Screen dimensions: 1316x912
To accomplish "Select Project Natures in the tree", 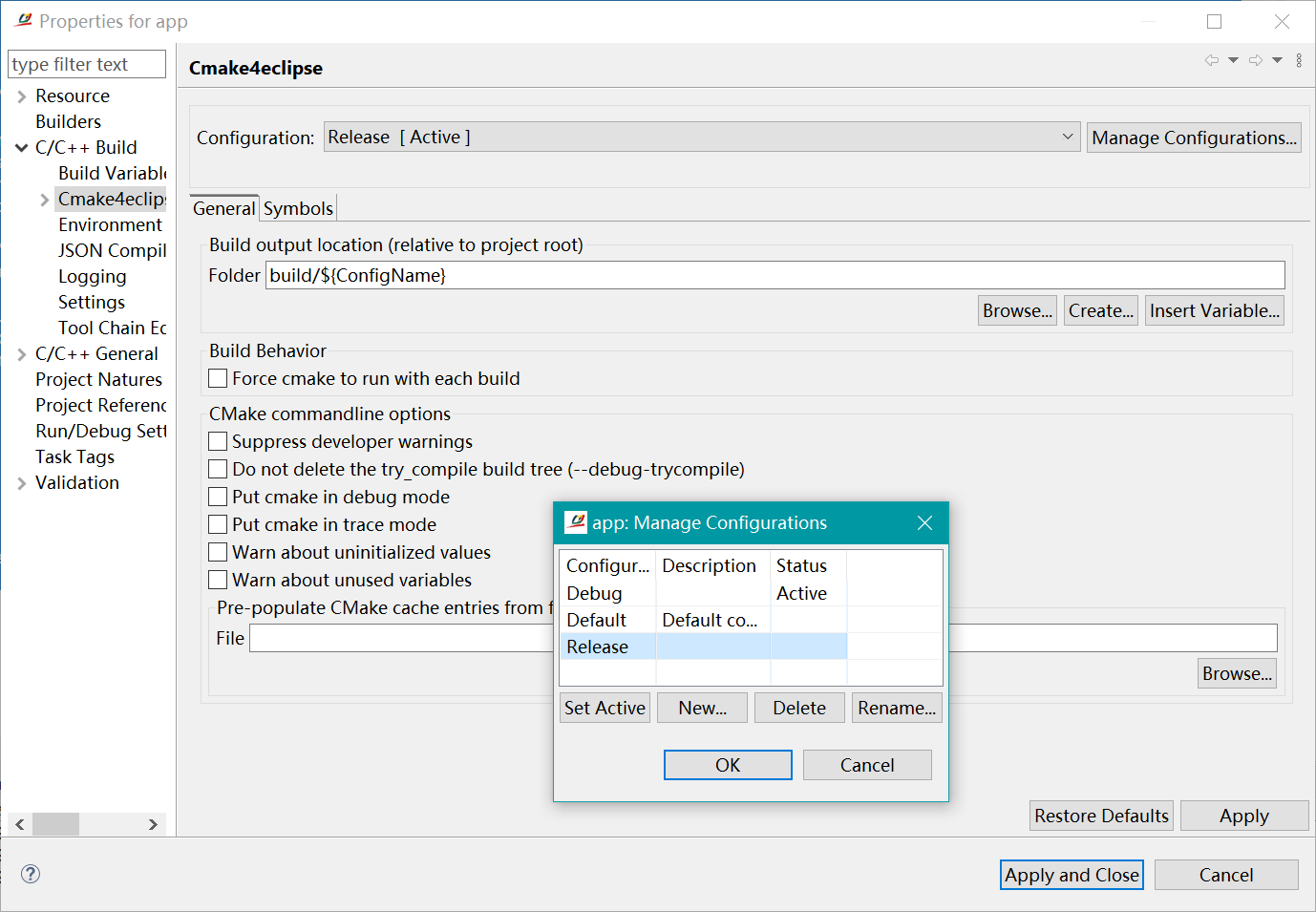I will (x=98, y=379).
